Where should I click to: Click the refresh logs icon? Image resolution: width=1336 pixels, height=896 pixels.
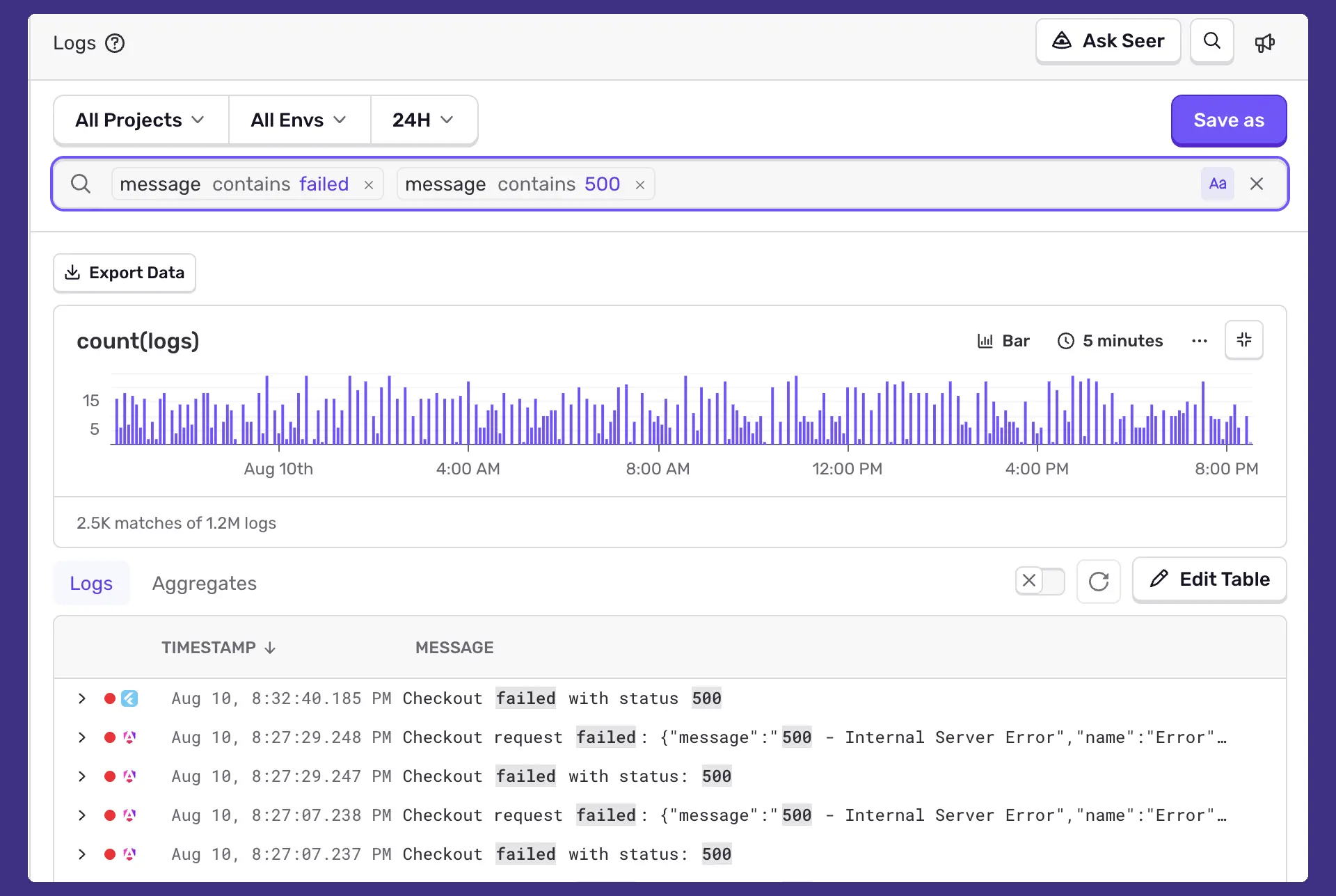point(1099,581)
